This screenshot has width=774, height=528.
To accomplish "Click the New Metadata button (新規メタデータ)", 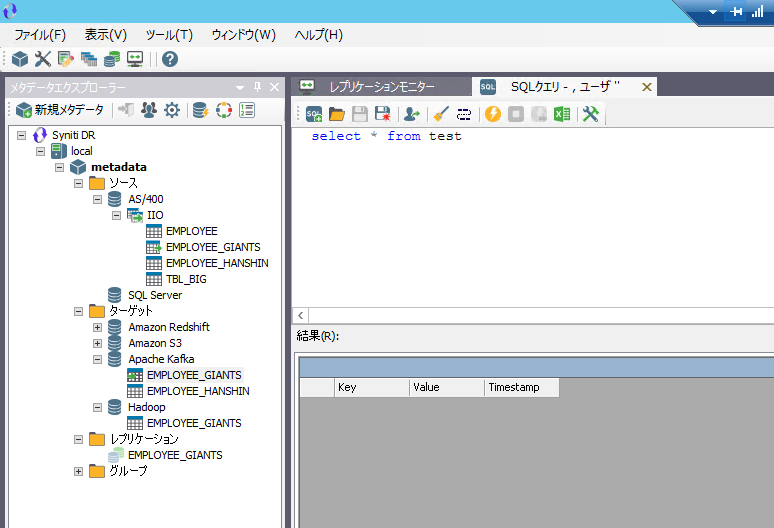I will coord(60,110).
